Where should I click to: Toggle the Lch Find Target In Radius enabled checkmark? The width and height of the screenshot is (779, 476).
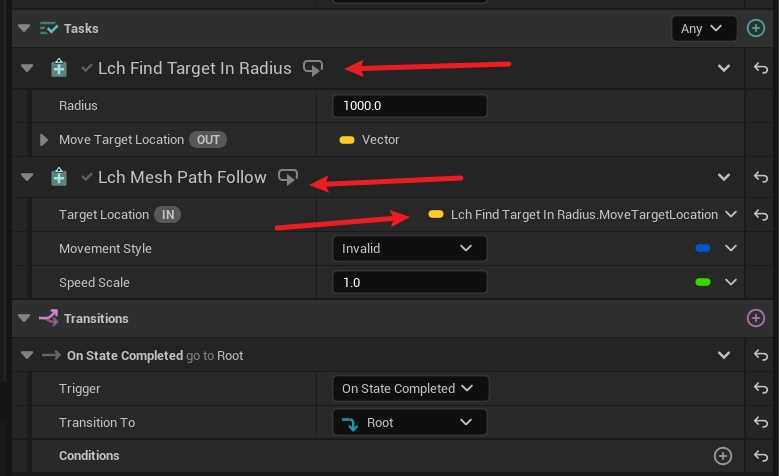click(87, 69)
